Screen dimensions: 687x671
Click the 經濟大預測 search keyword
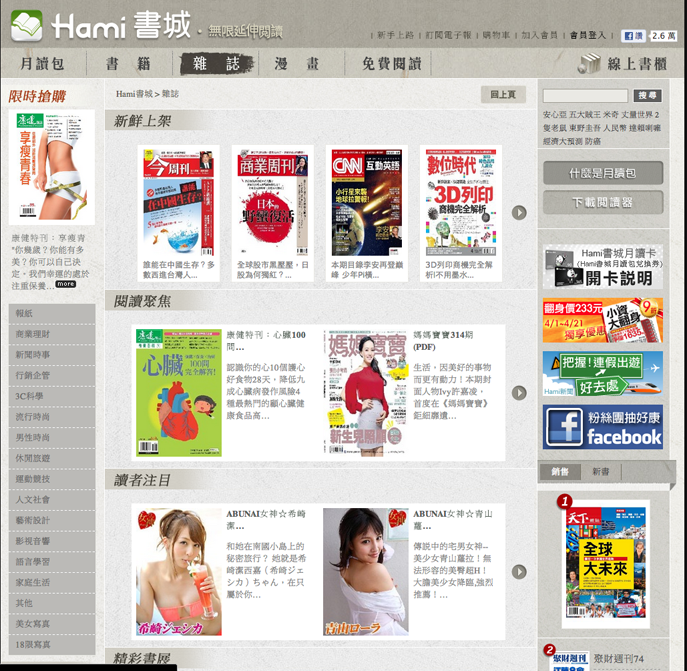[x=562, y=141]
